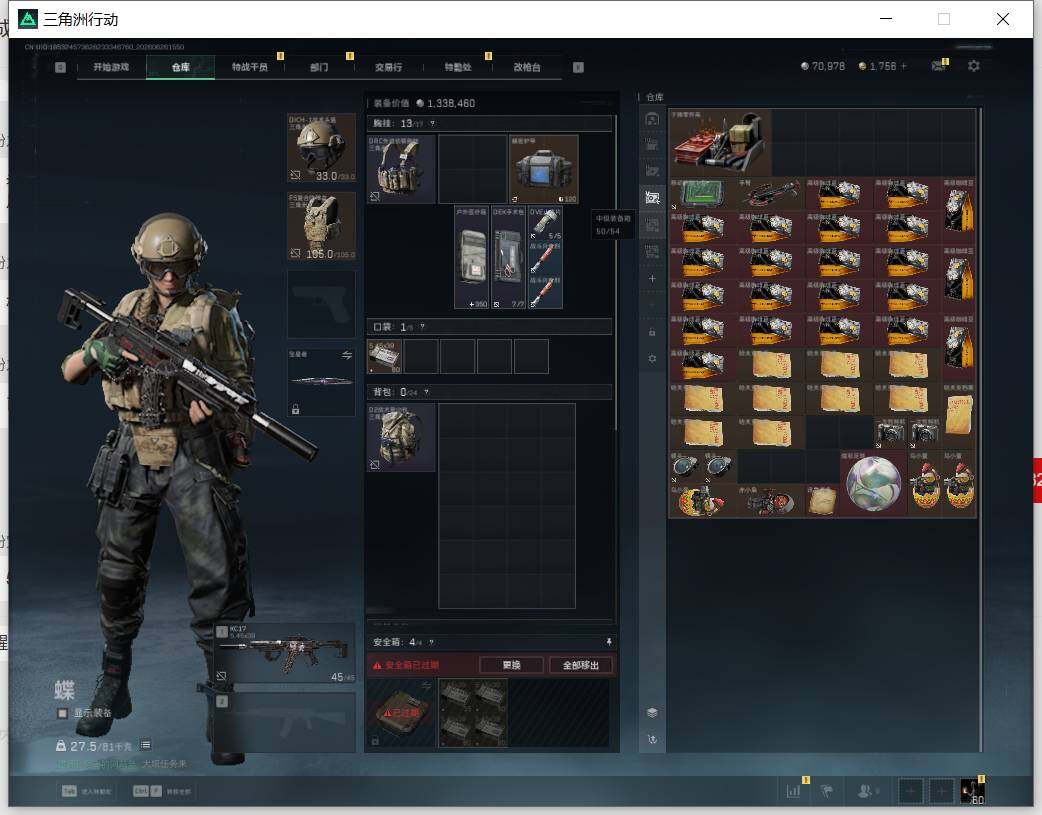Viewport: 1042px width, 815px height.
Task: Switch to the 交易行 tab
Action: 388,67
